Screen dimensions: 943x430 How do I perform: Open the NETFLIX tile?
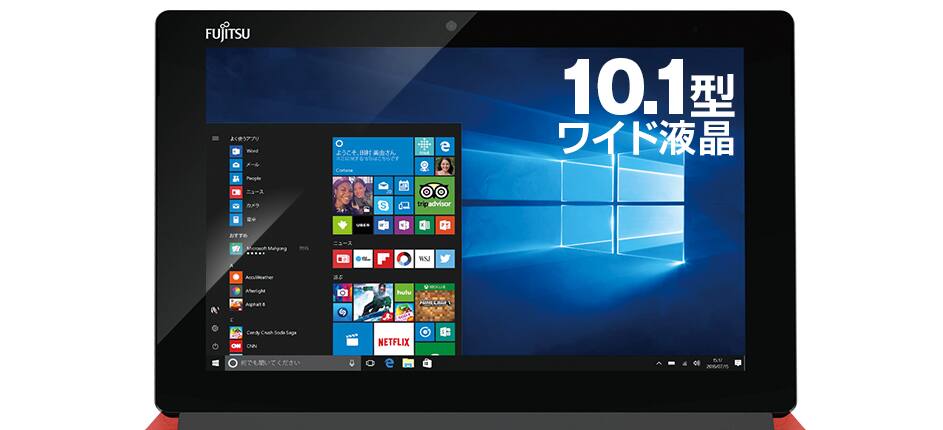click(x=393, y=339)
